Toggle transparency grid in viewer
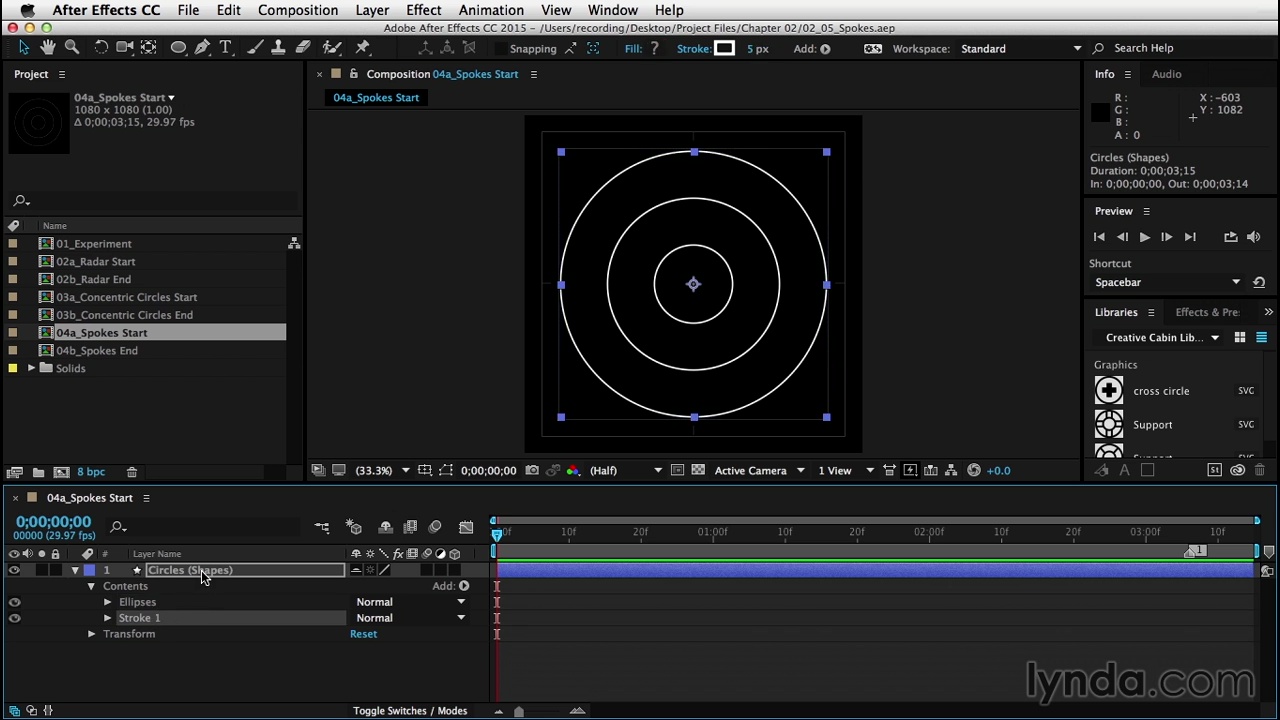1280x720 pixels. 698,470
